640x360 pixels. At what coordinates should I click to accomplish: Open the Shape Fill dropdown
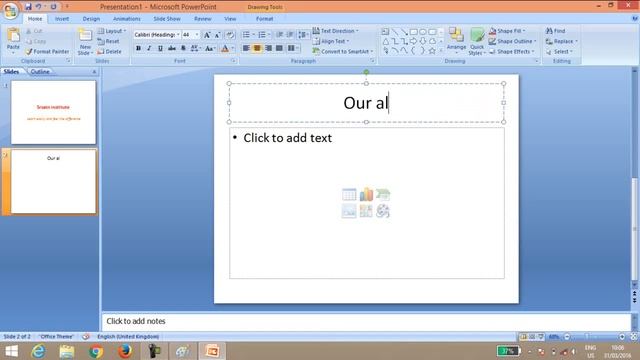tap(507, 31)
